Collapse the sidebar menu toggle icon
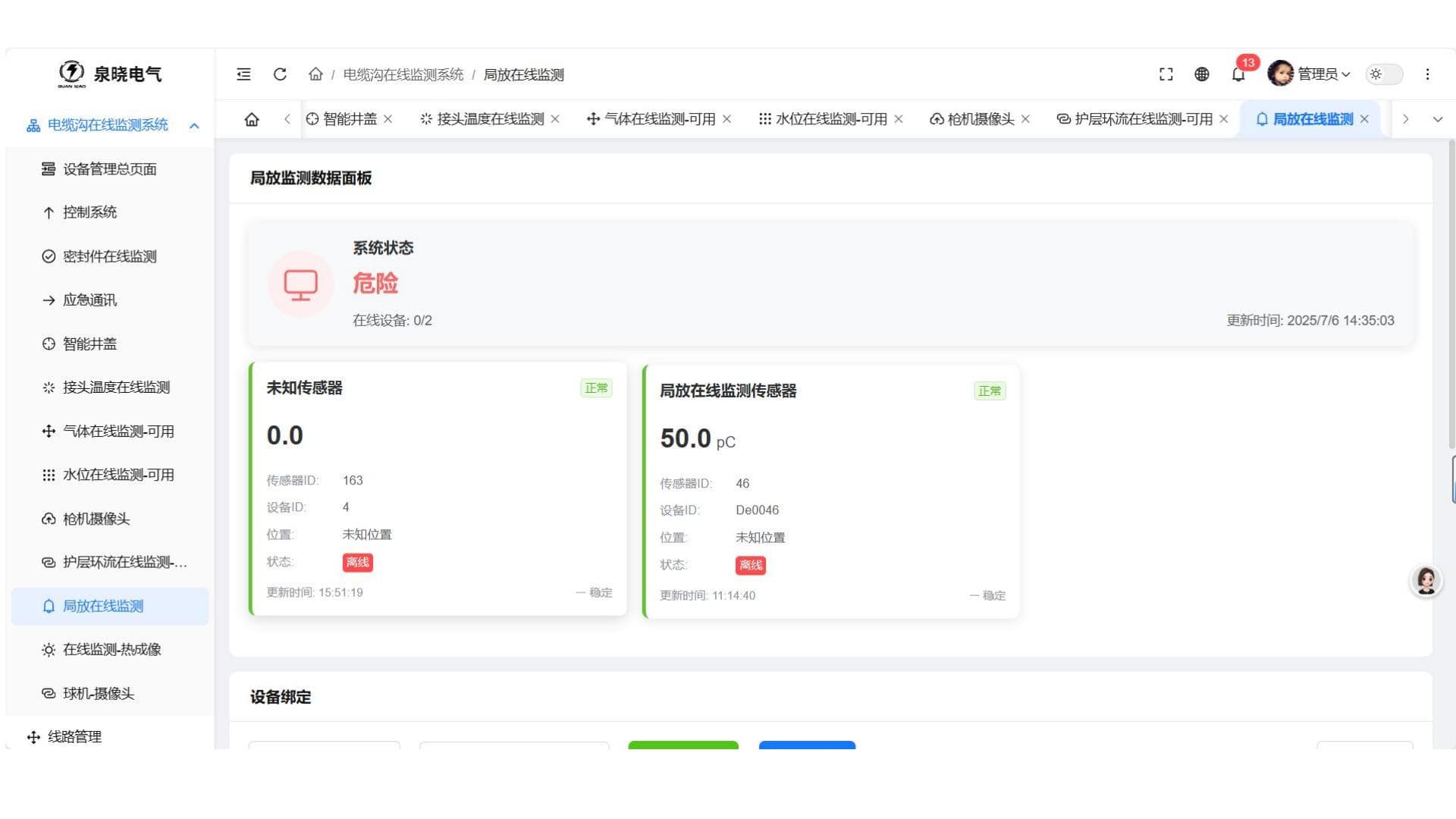 pos(243,74)
